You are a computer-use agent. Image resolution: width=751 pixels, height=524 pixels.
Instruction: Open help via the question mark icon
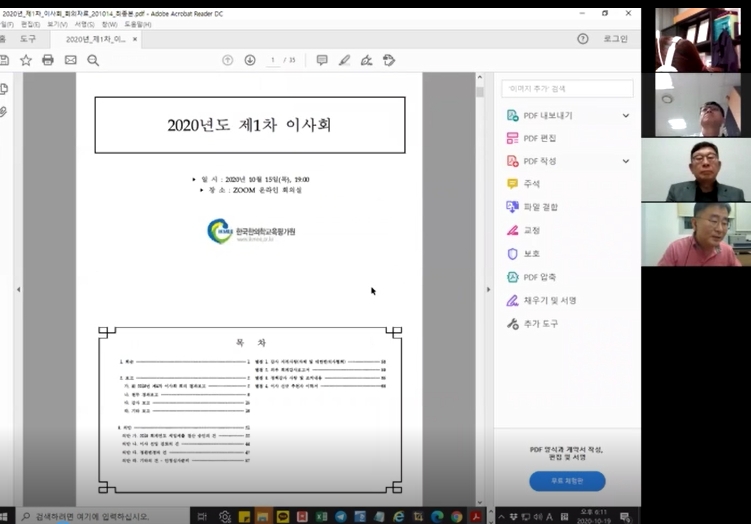(x=582, y=39)
